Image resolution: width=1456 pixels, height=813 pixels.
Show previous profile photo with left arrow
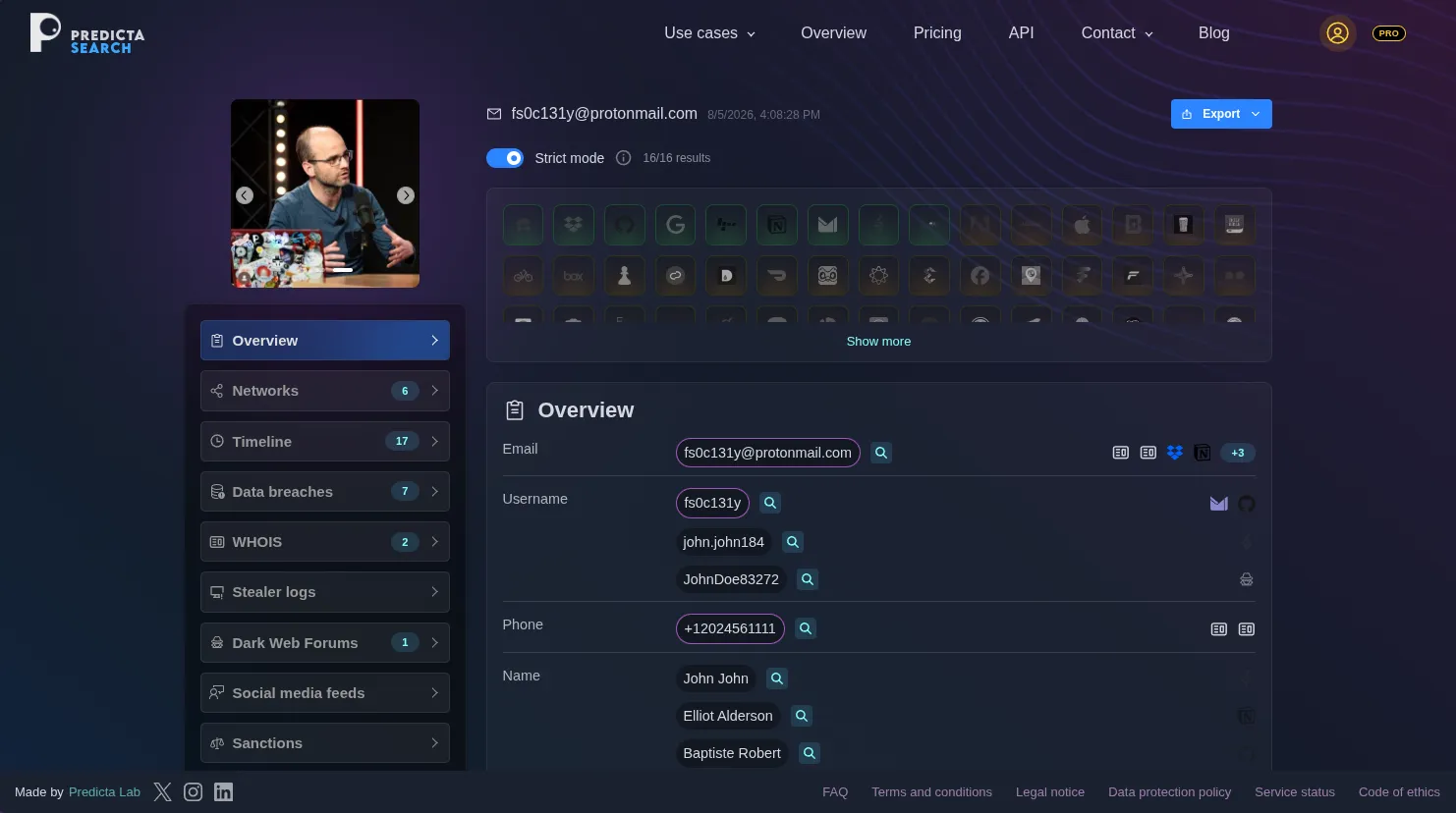coord(245,195)
